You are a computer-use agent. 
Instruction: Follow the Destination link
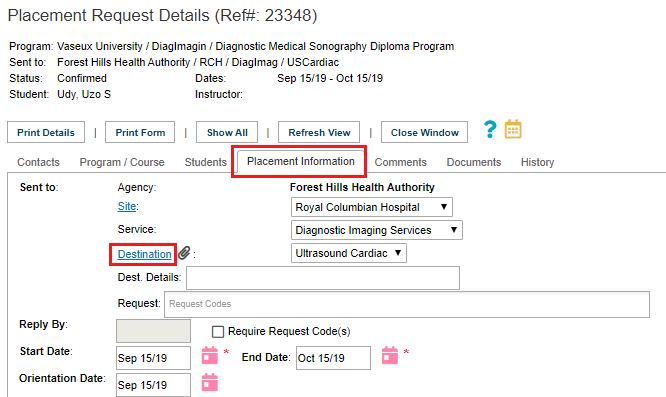144,254
